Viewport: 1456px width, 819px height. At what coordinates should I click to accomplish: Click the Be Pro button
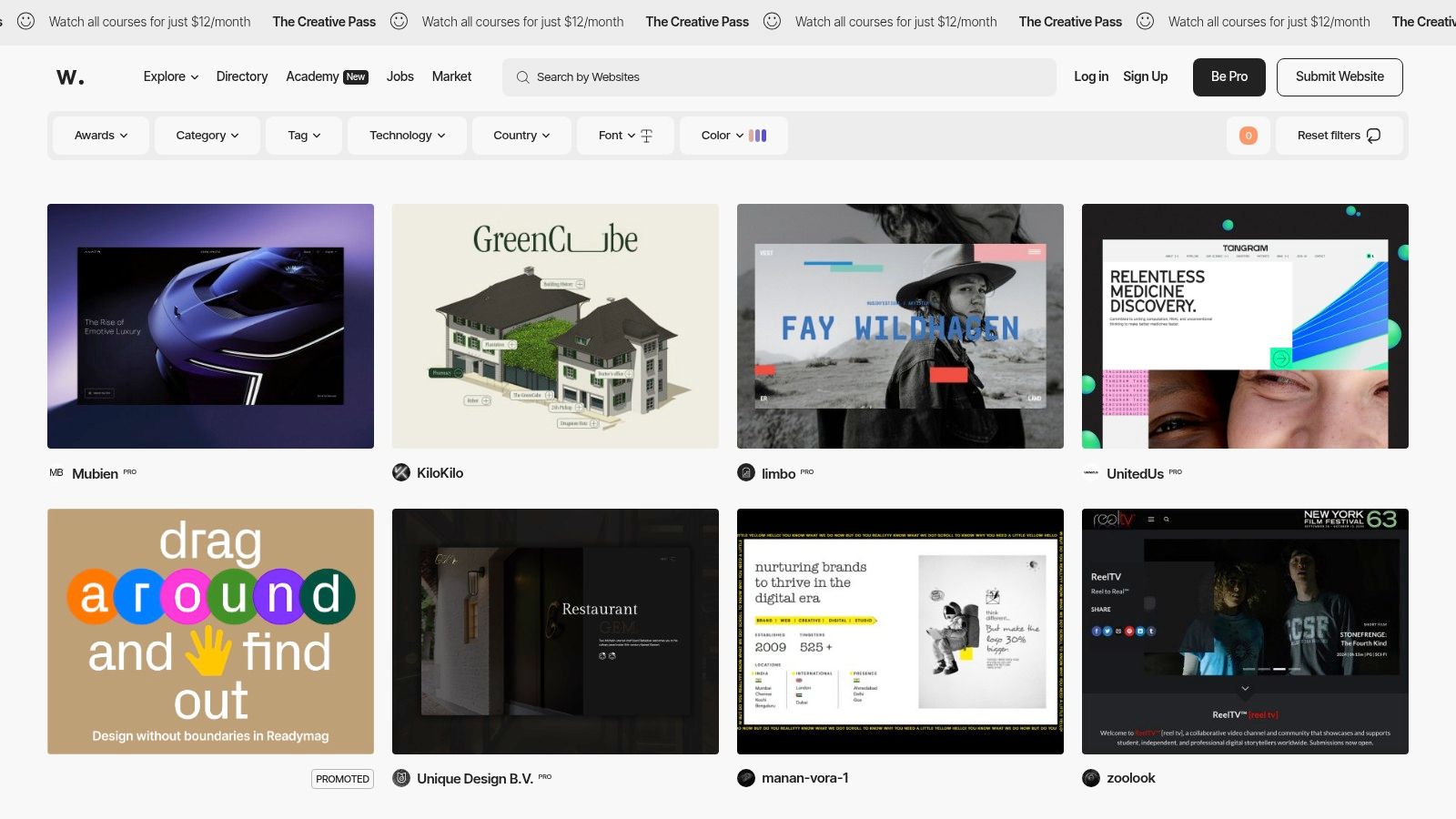pos(1228,76)
